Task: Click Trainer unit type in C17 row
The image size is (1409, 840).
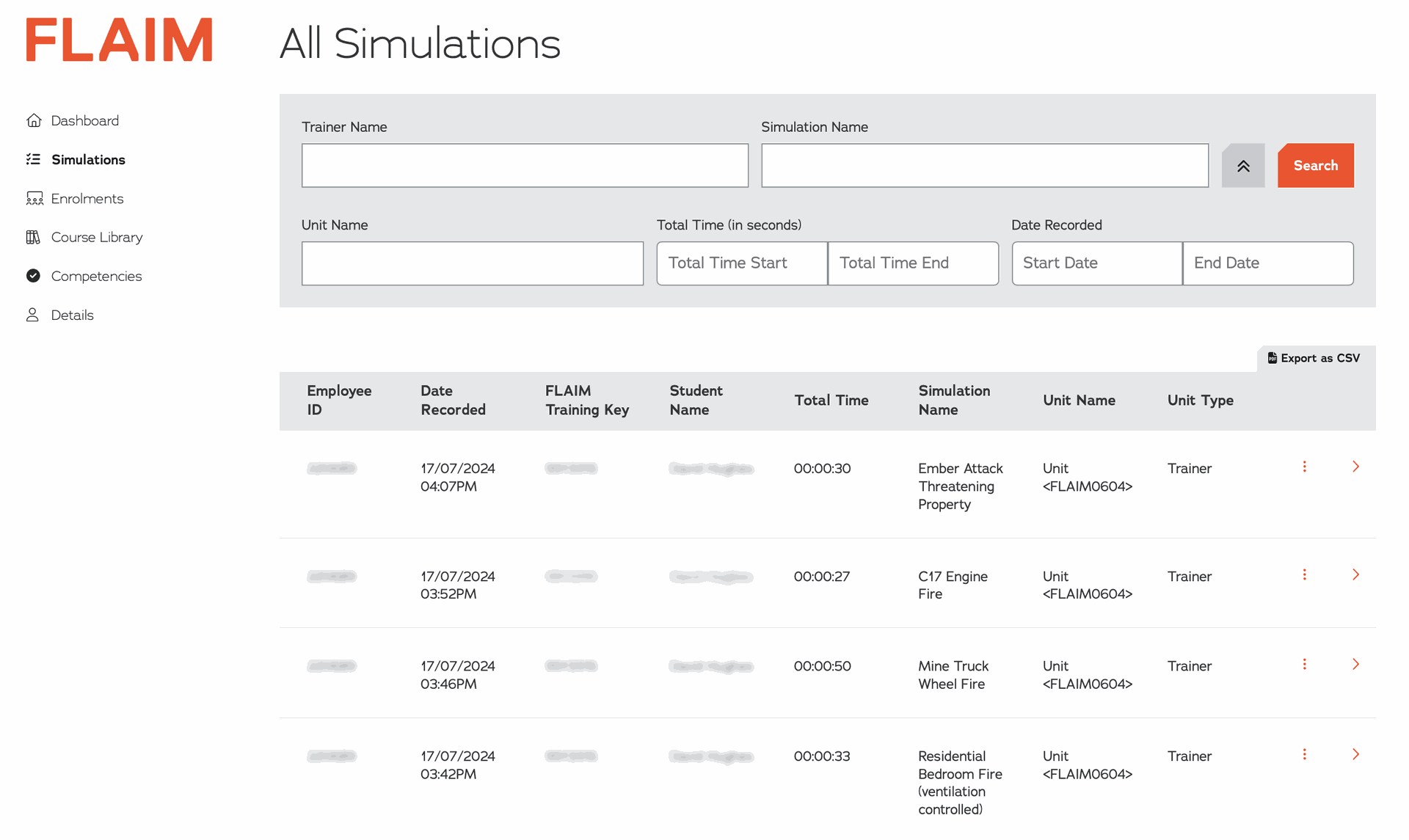Action: (x=1190, y=577)
